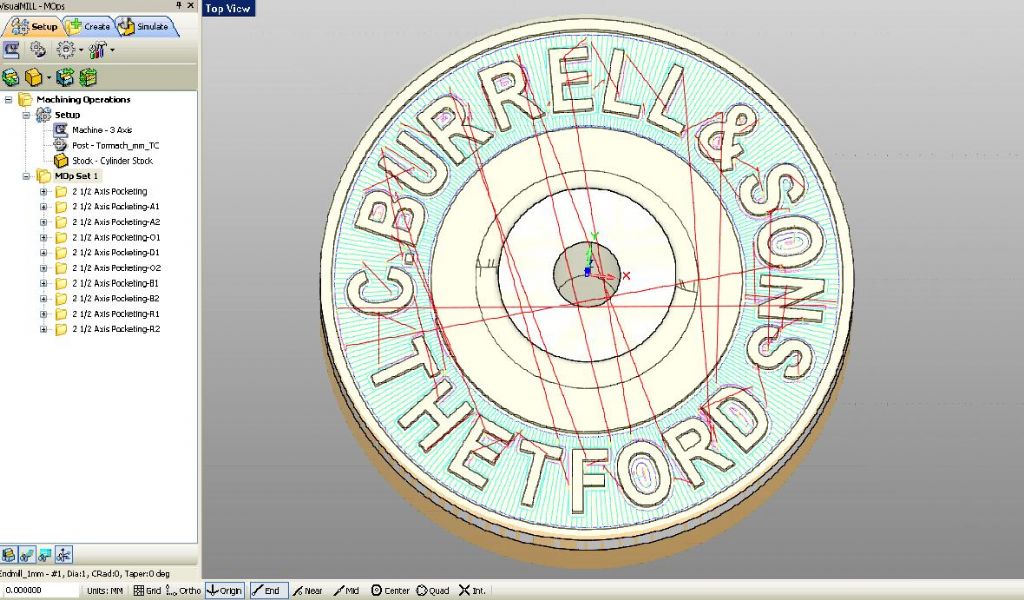
Task: Expand 2 1/2 Axis Pocketing-O1
Action: click(44, 237)
